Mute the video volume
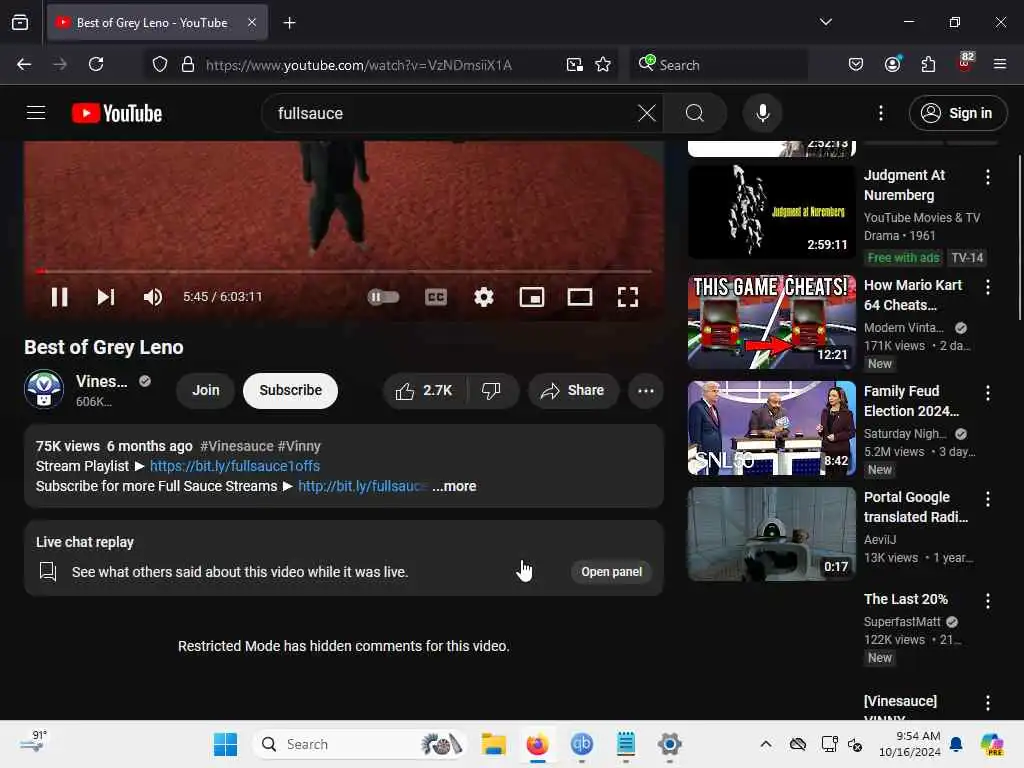 (153, 297)
